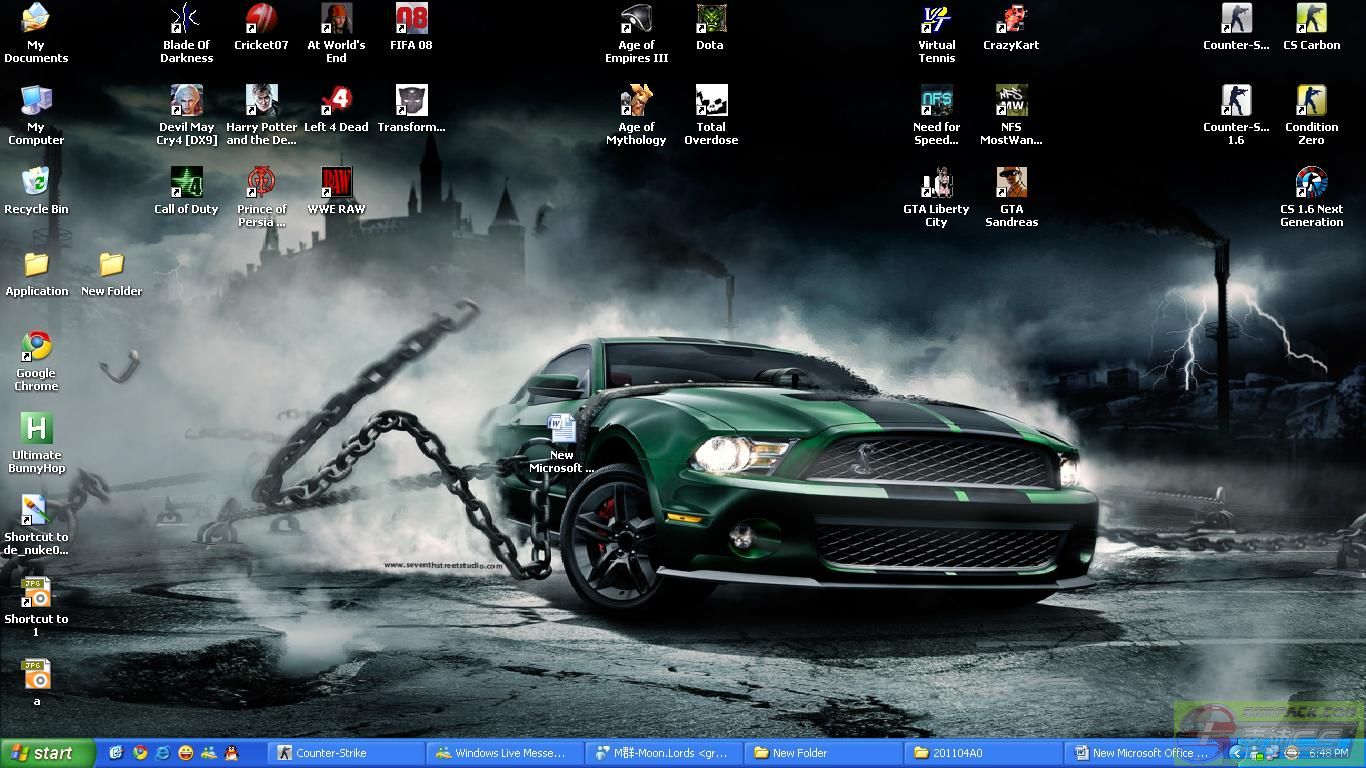The width and height of the screenshot is (1366, 768).
Task: Launch Yahoo Messenger smiley from Quick Launch
Action: [x=186, y=753]
